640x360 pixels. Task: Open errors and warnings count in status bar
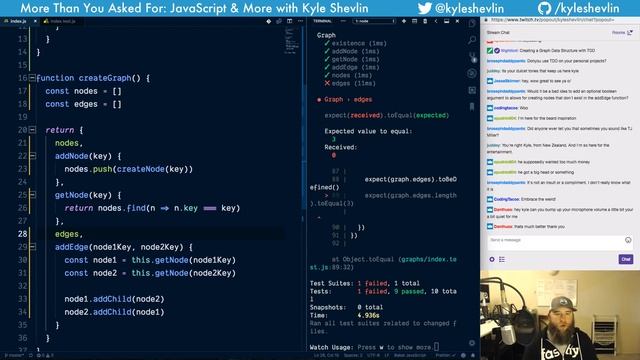tap(46, 356)
